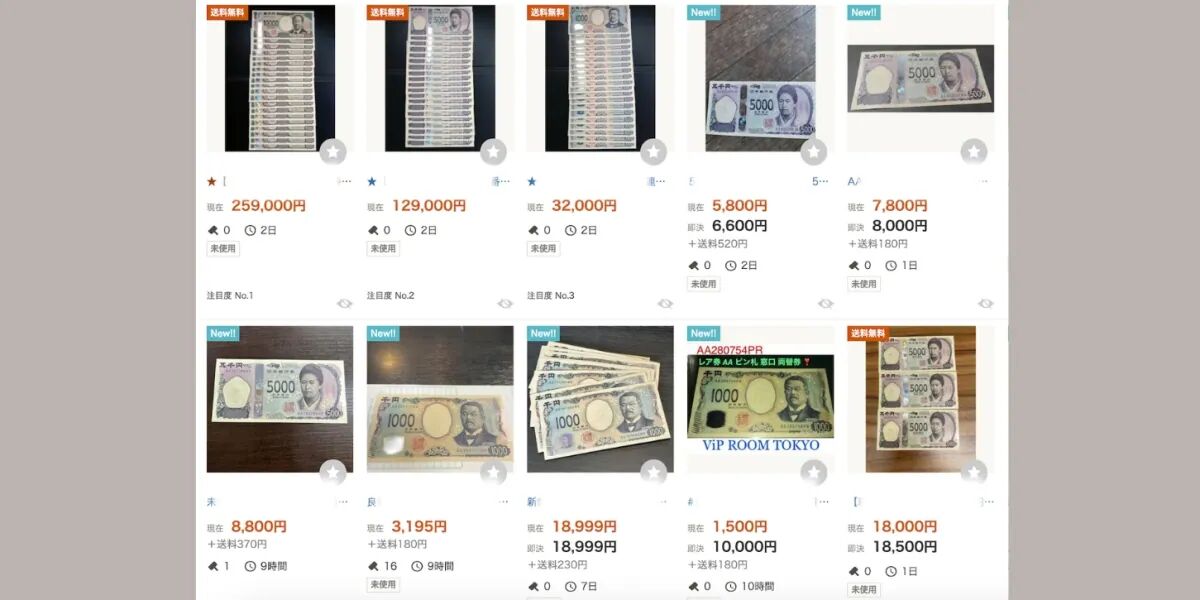The width and height of the screenshot is (1200, 600).
Task: Star the ViP ROOM TOKYO listing
Action: click(813, 472)
